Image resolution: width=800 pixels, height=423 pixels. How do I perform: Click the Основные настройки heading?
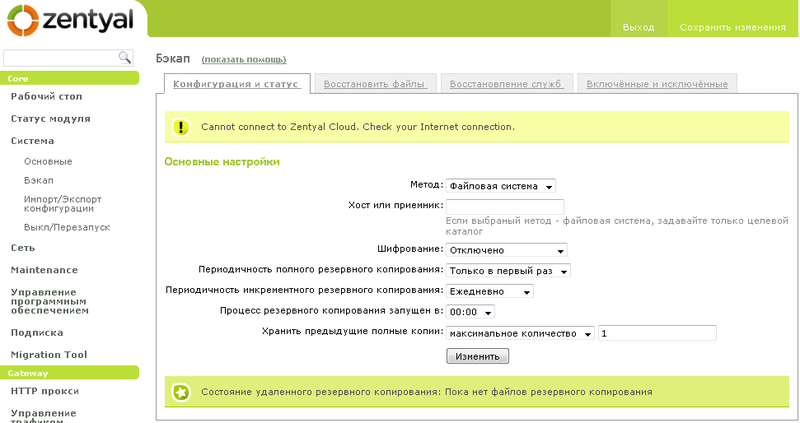[222, 162]
